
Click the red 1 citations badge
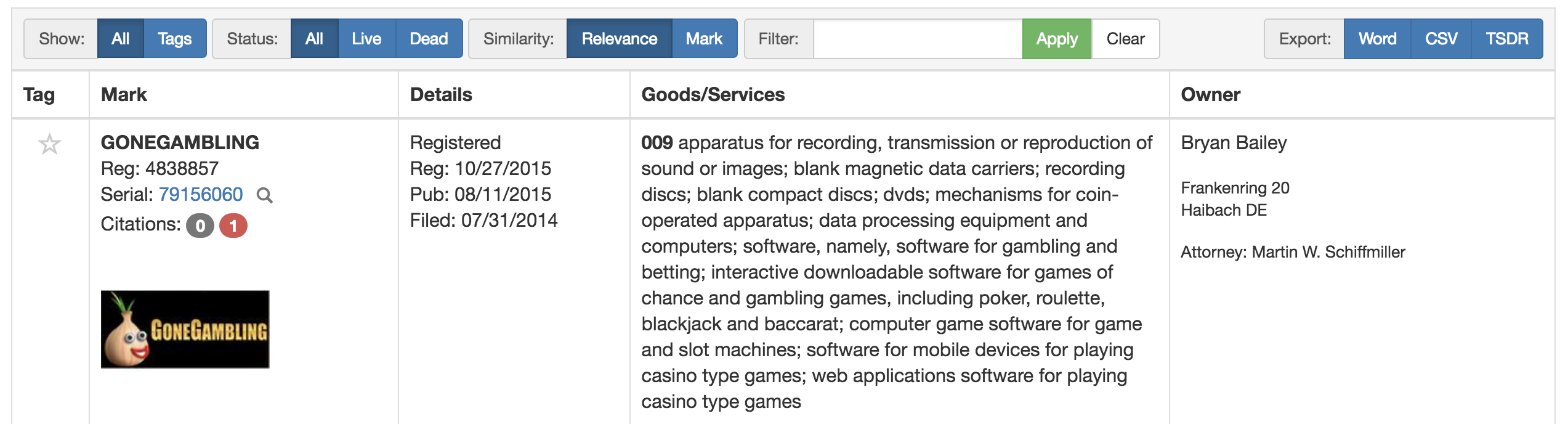click(x=233, y=226)
